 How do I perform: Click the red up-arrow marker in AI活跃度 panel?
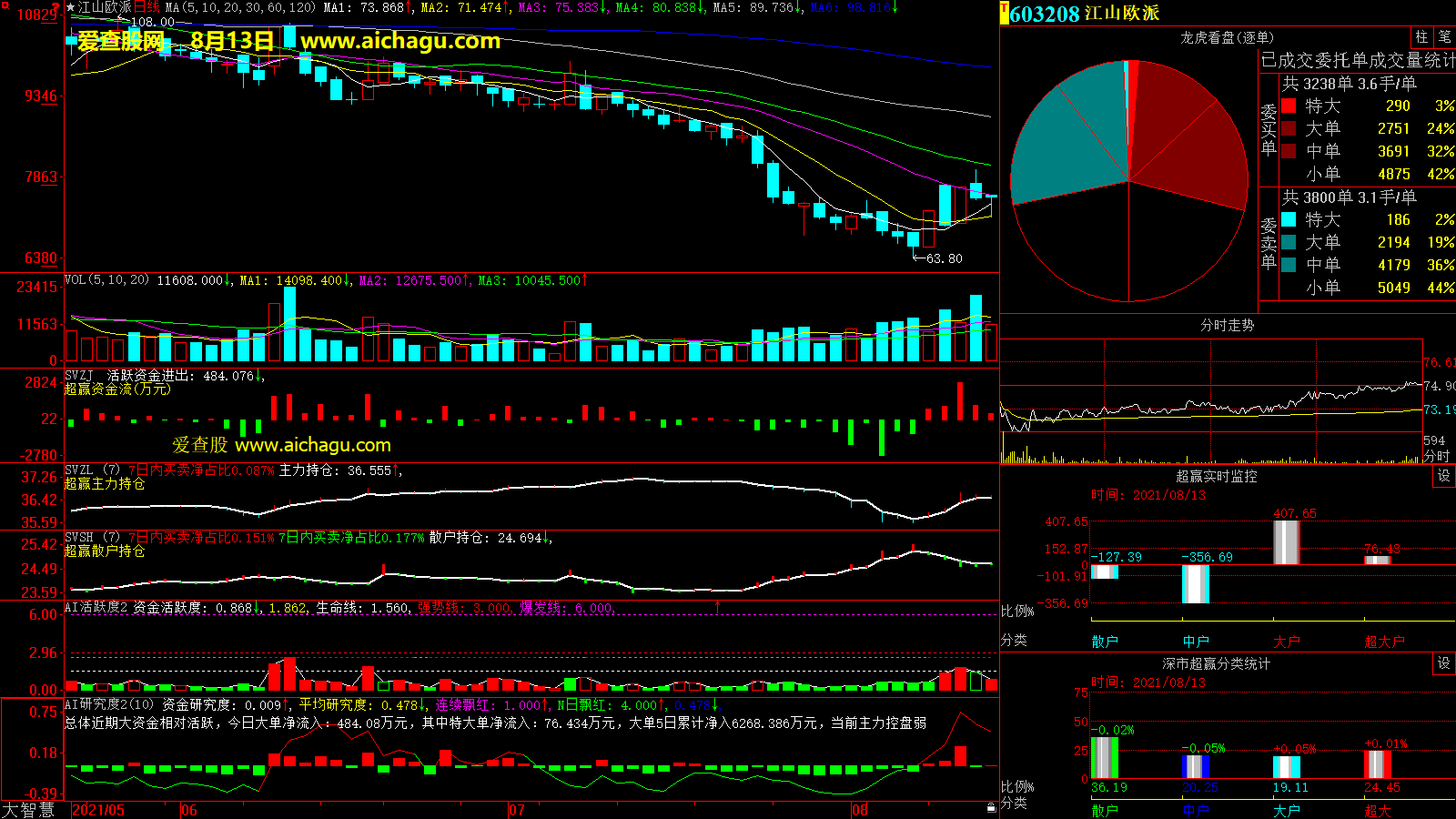pyautogui.click(x=717, y=607)
